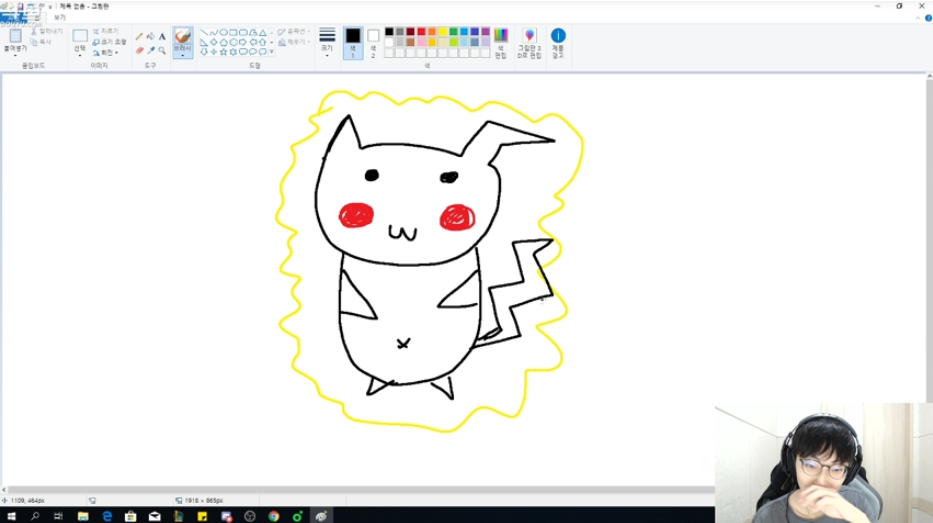Pick the rose pink color swatch
This screenshot has height=523, width=933.
pos(421,42)
